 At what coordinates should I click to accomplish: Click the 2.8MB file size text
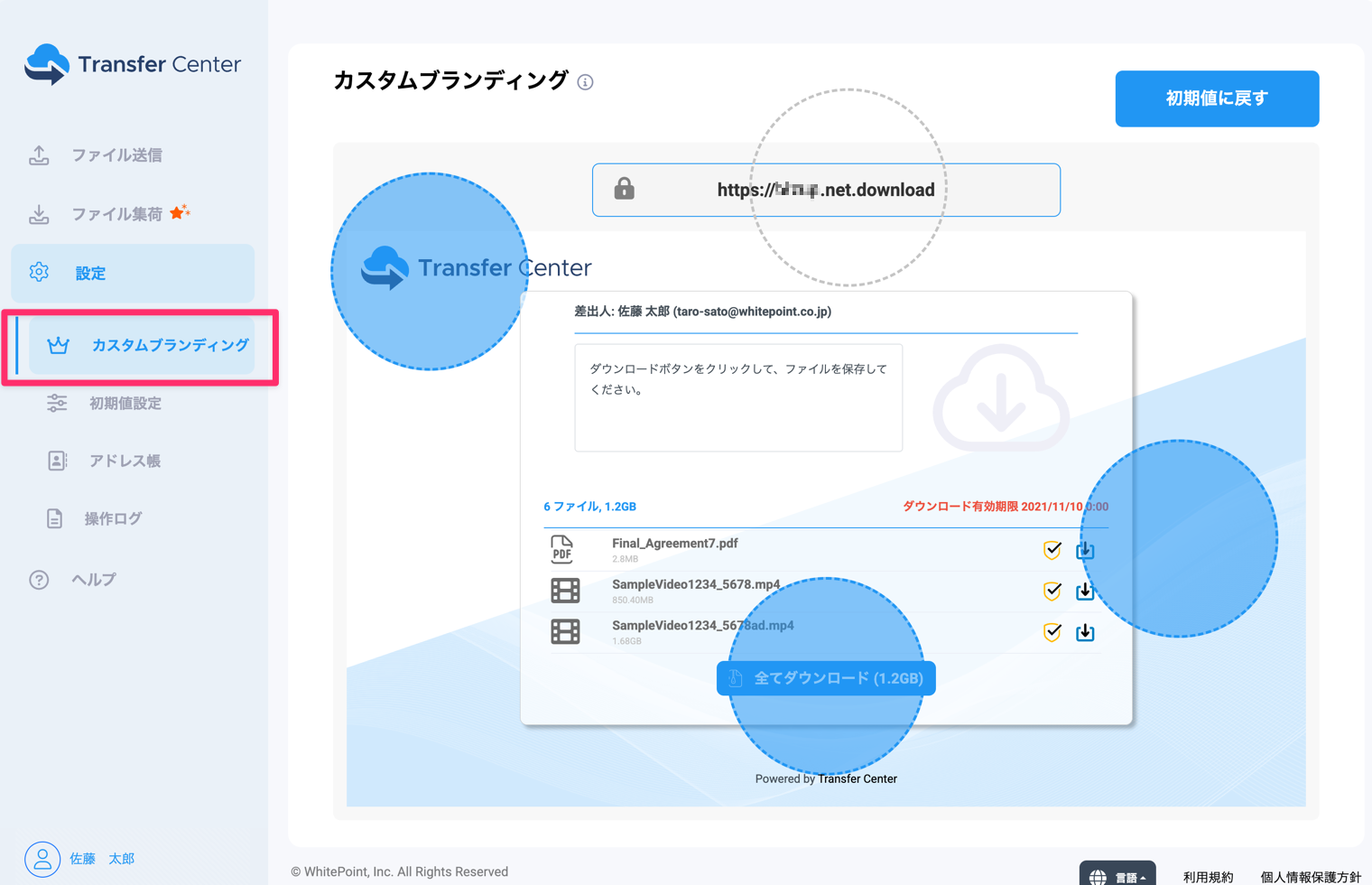[x=625, y=560]
